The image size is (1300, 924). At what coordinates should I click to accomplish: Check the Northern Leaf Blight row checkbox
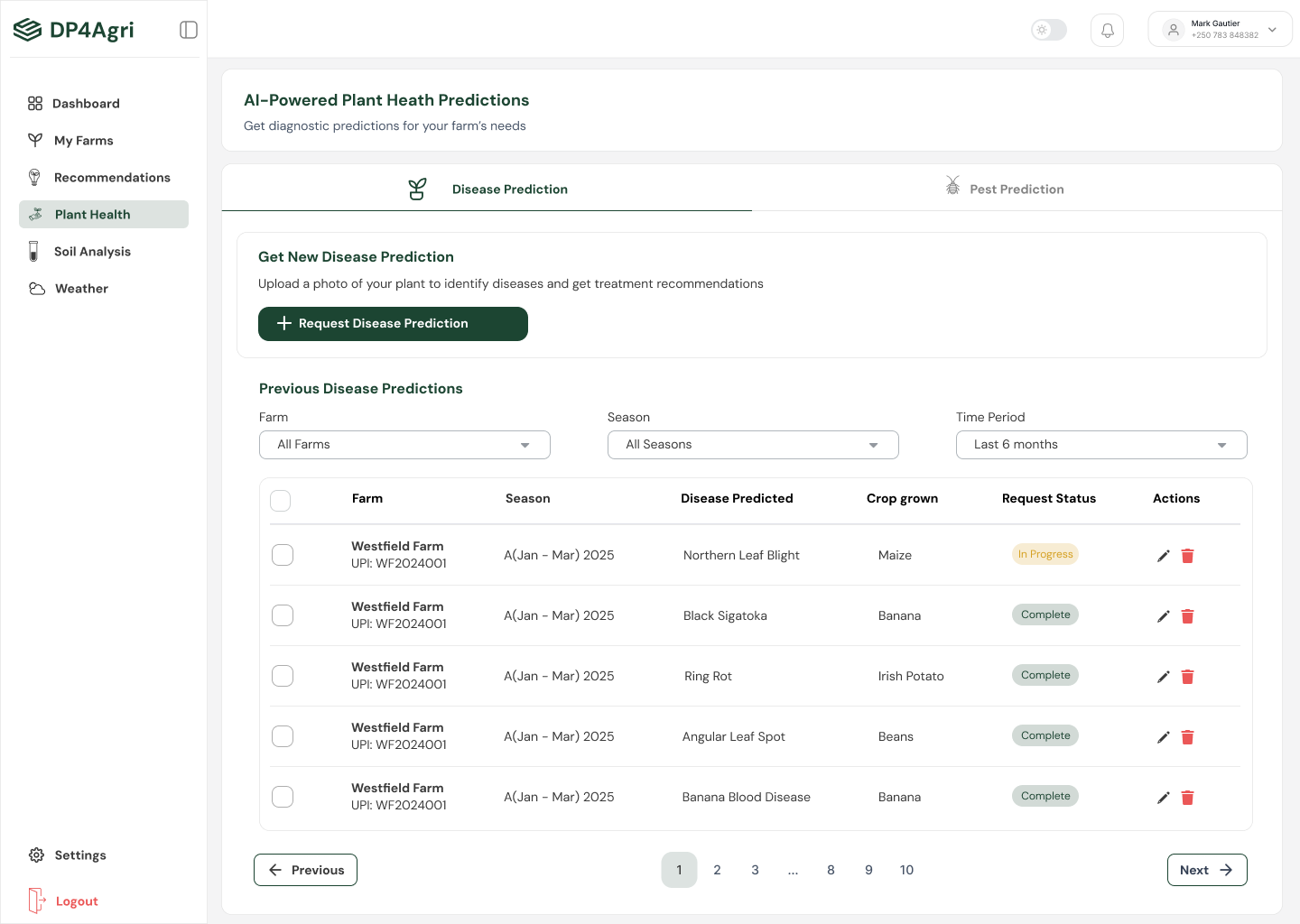pyautogui.click(x=283, y=555)
